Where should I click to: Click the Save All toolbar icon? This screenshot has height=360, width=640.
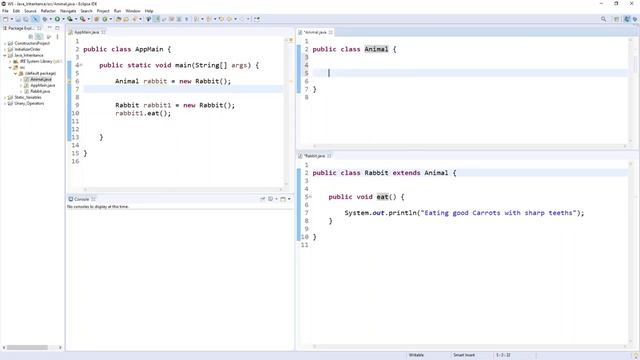click(x=25, y=19)
